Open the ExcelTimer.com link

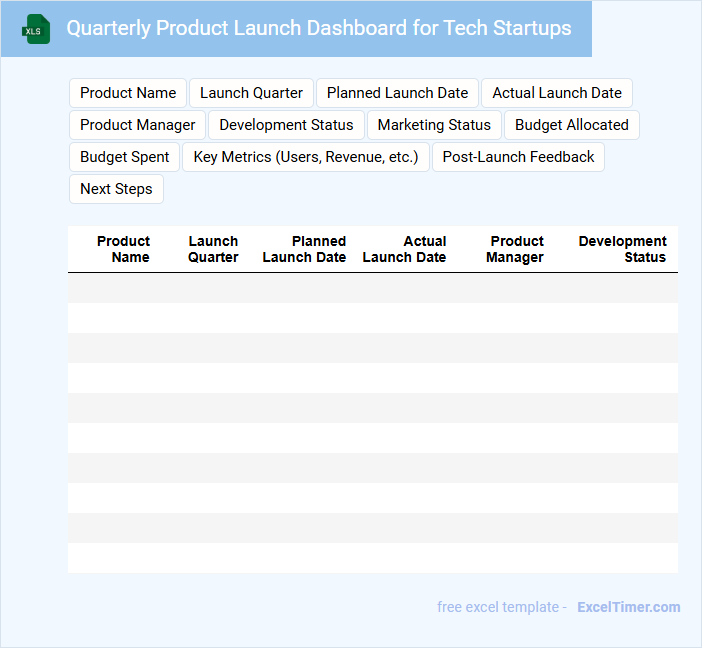(x=628, y=607)
